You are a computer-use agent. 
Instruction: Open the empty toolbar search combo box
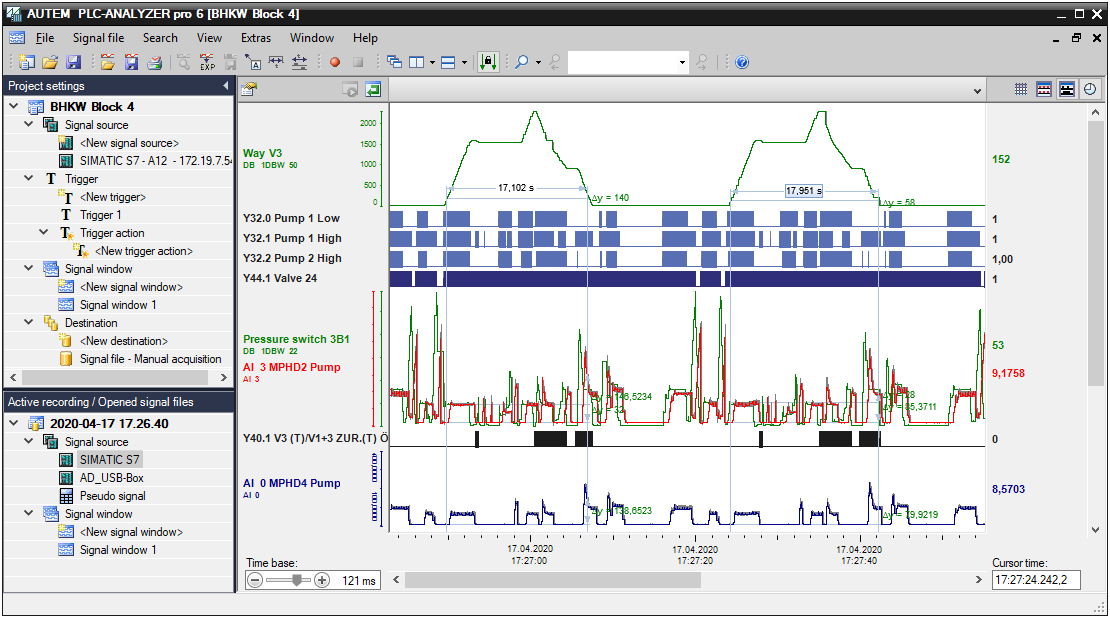point(628,62)
